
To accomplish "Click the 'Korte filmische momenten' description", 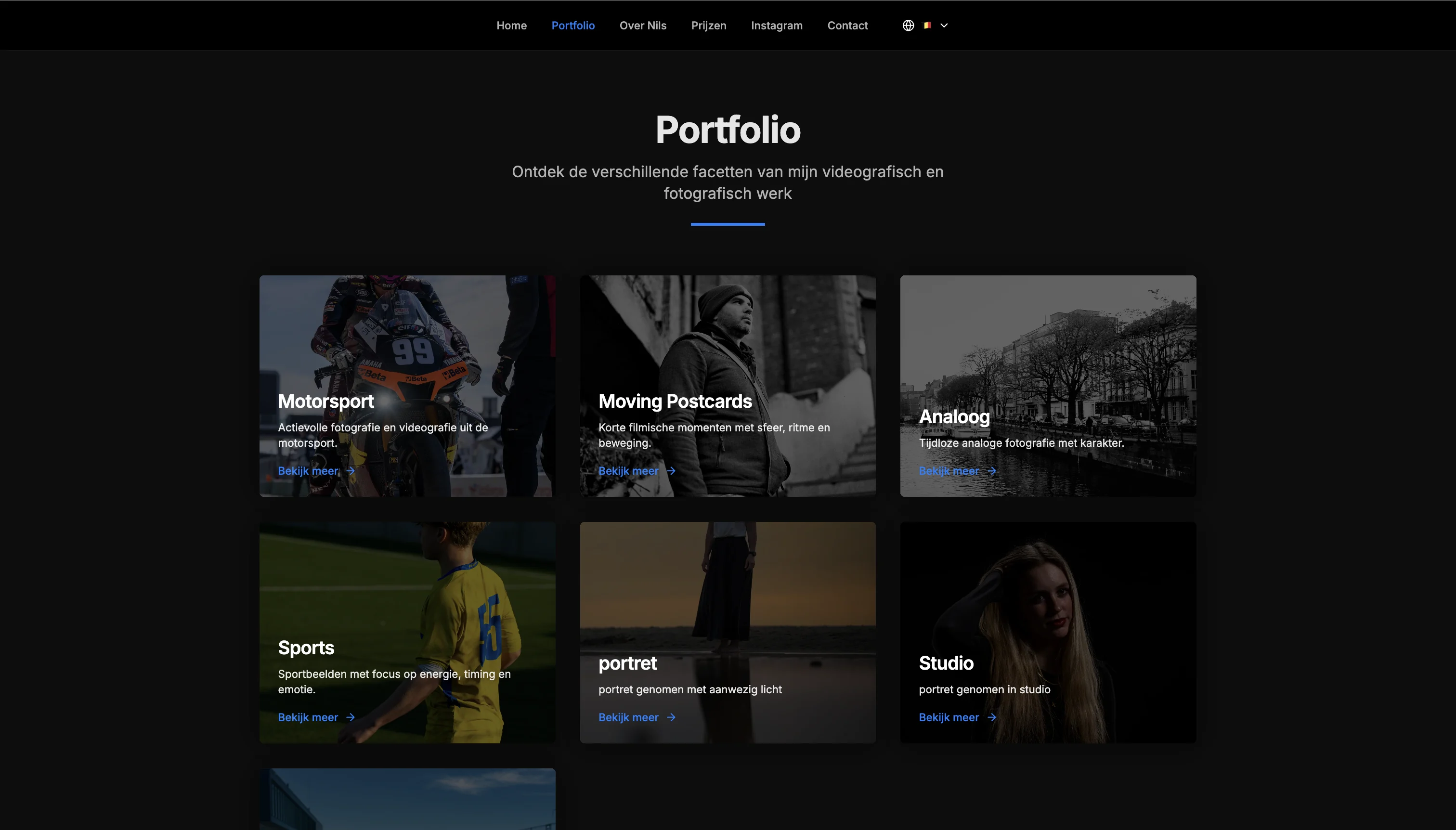I will [x=714, y=435].
